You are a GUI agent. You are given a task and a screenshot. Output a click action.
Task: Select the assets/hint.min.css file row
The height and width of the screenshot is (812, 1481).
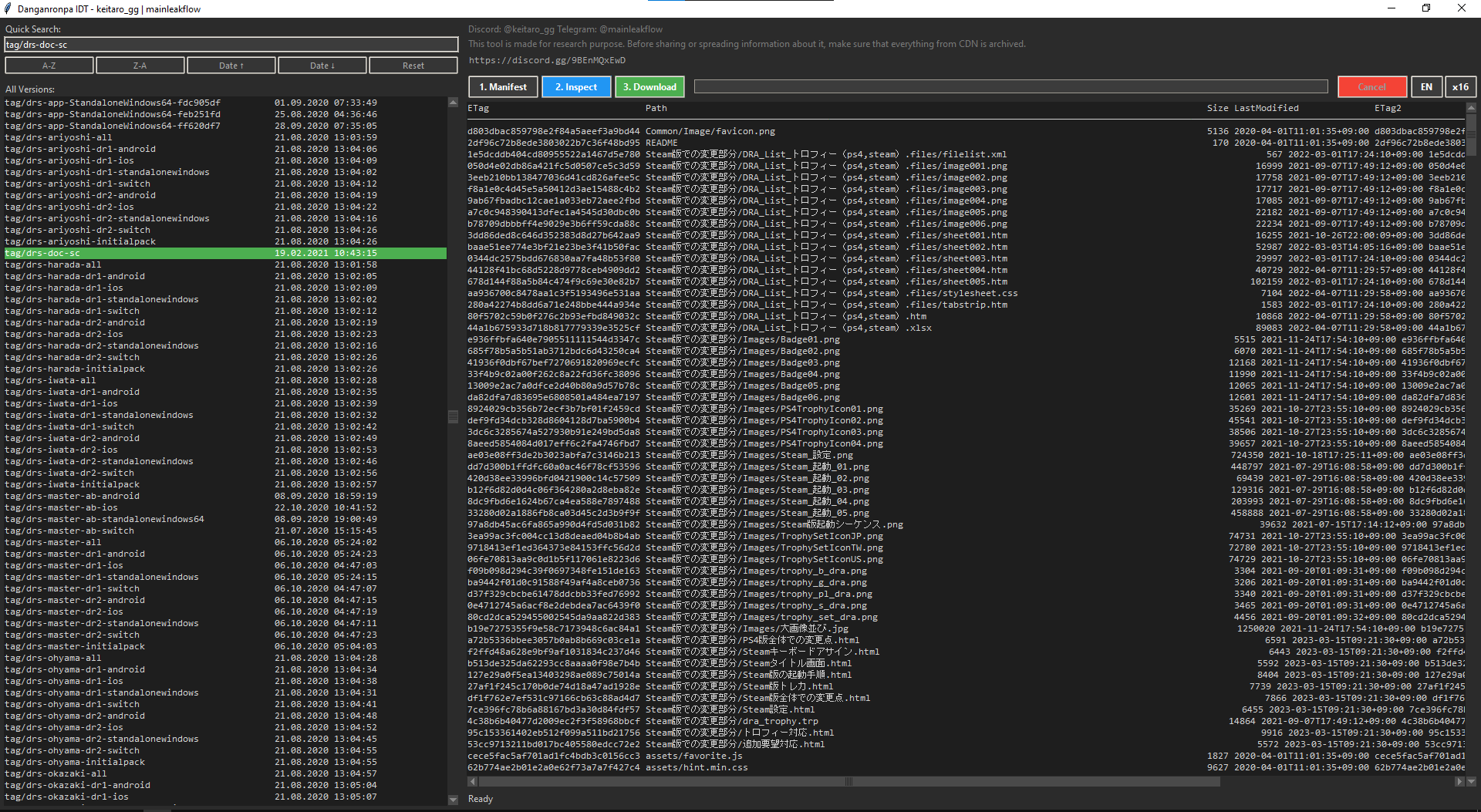[966, 767]
